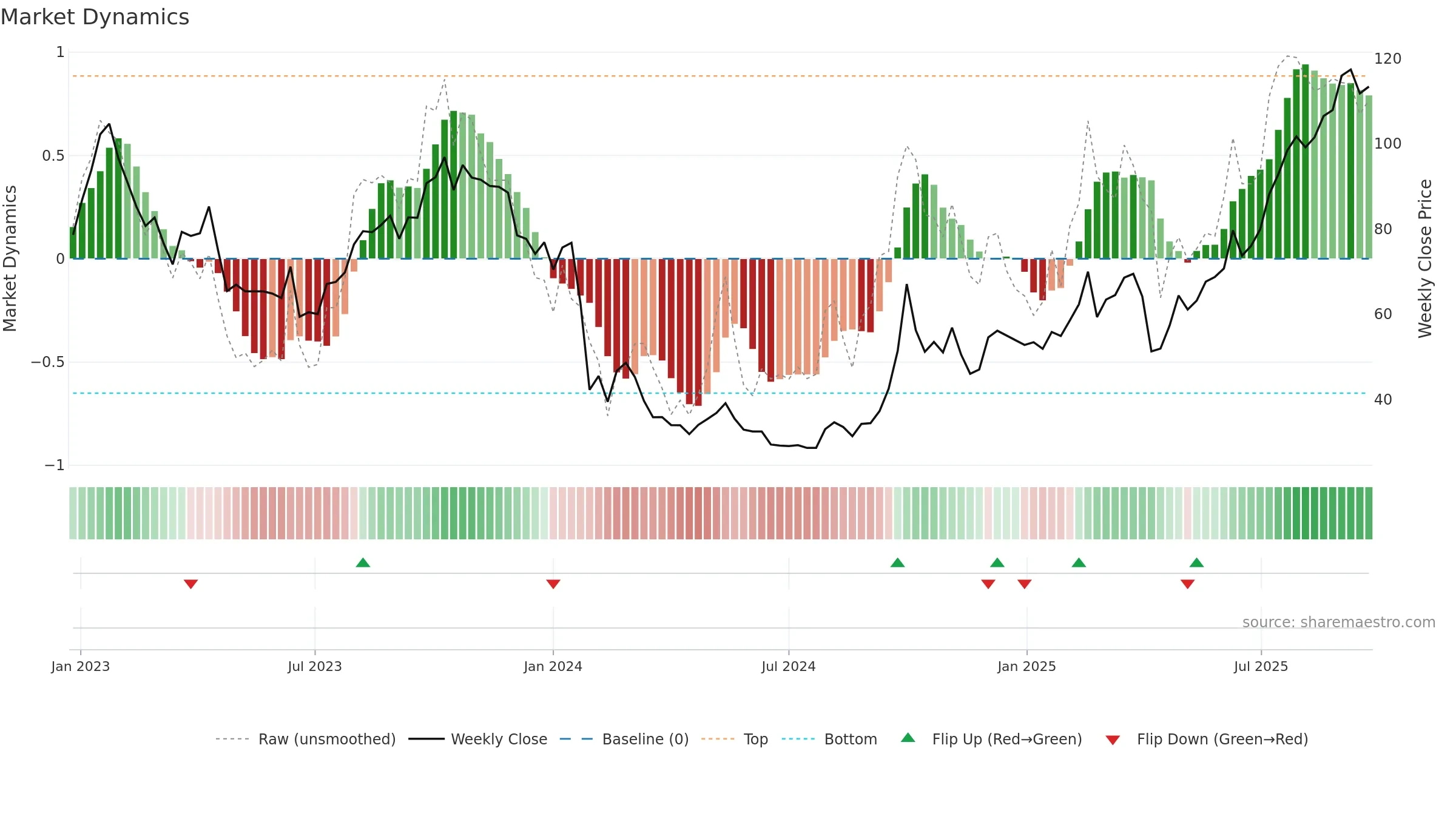The width and height of the screenshot is (1456, 819).
Task: Toggle the Weekly Close legend entry
Action: click(x=477, y=739)
